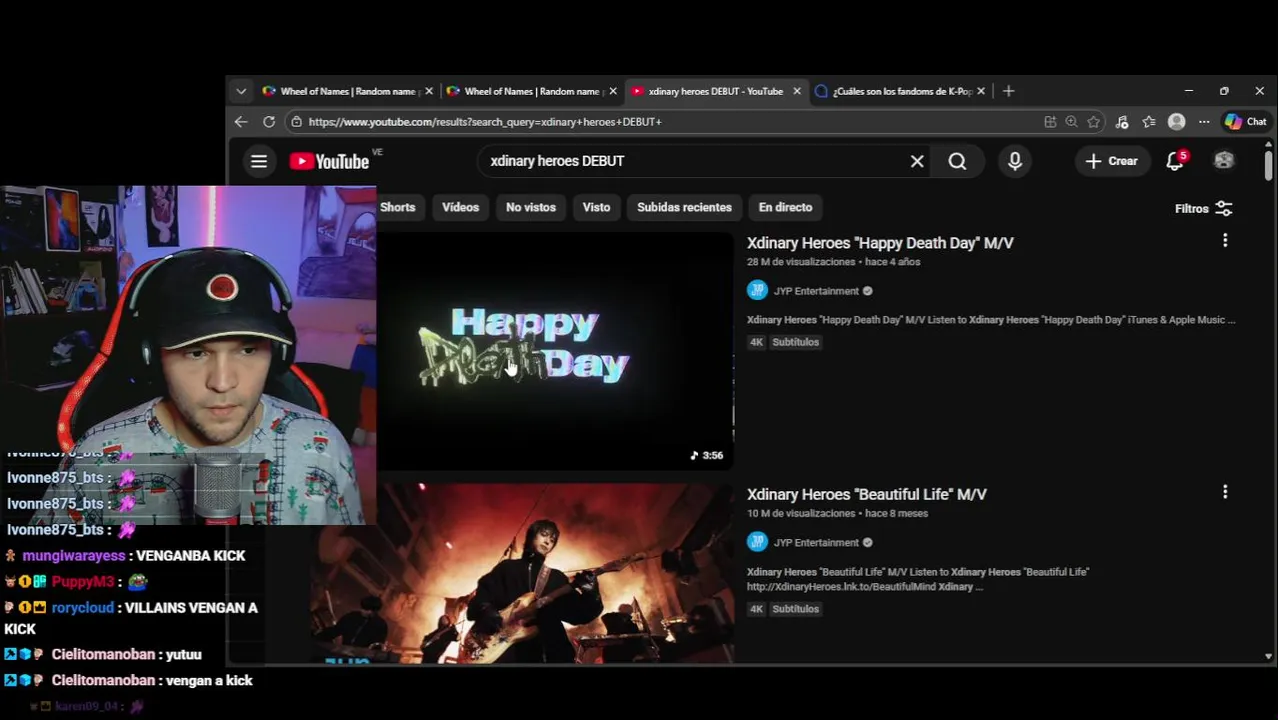Filter results by Subidas recientes chip
The width and height of the screenshot is (1278, 720).
pos(685,207)
